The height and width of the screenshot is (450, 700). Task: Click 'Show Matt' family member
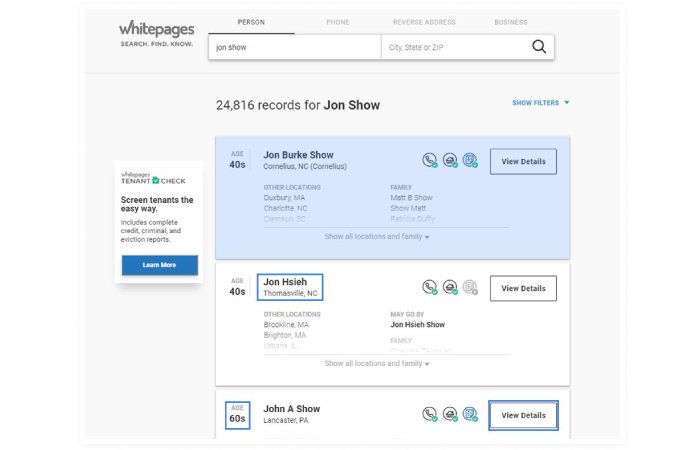pos(408,208)
